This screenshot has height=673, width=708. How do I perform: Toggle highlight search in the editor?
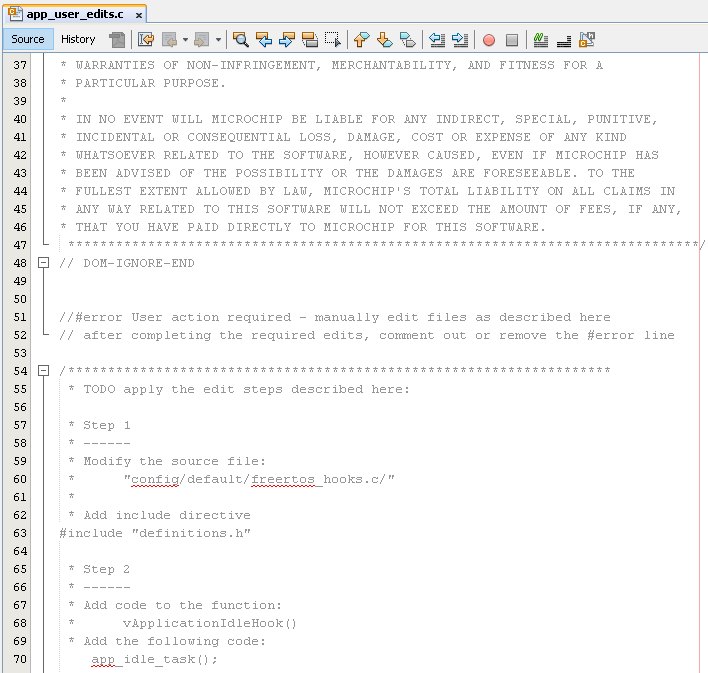(310, 40)
